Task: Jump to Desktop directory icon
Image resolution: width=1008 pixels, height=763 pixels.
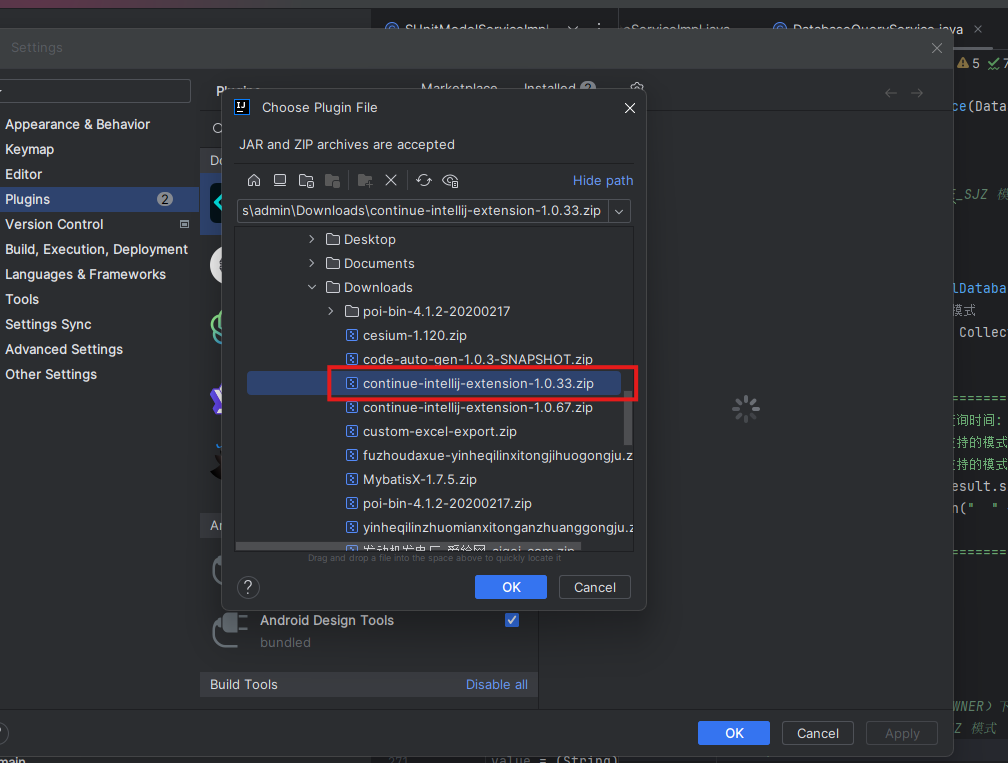Action: tap(280, 181)
